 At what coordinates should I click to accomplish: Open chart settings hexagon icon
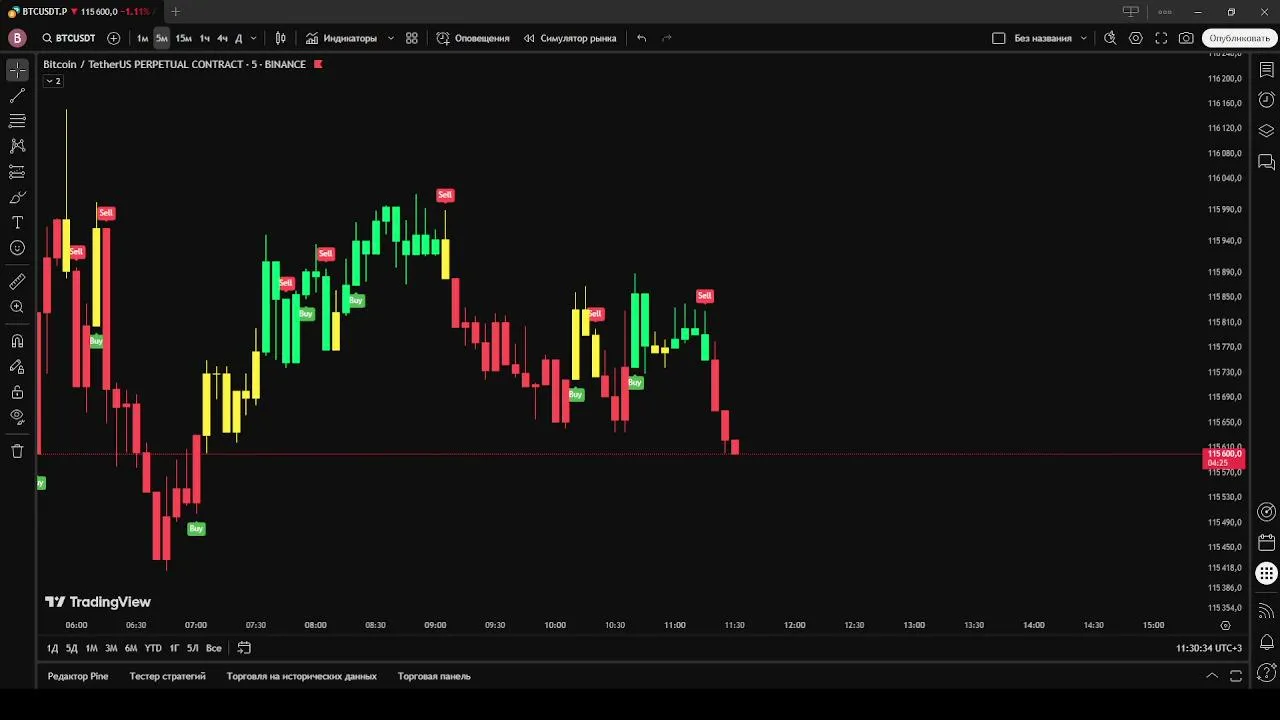point(1136,38)
